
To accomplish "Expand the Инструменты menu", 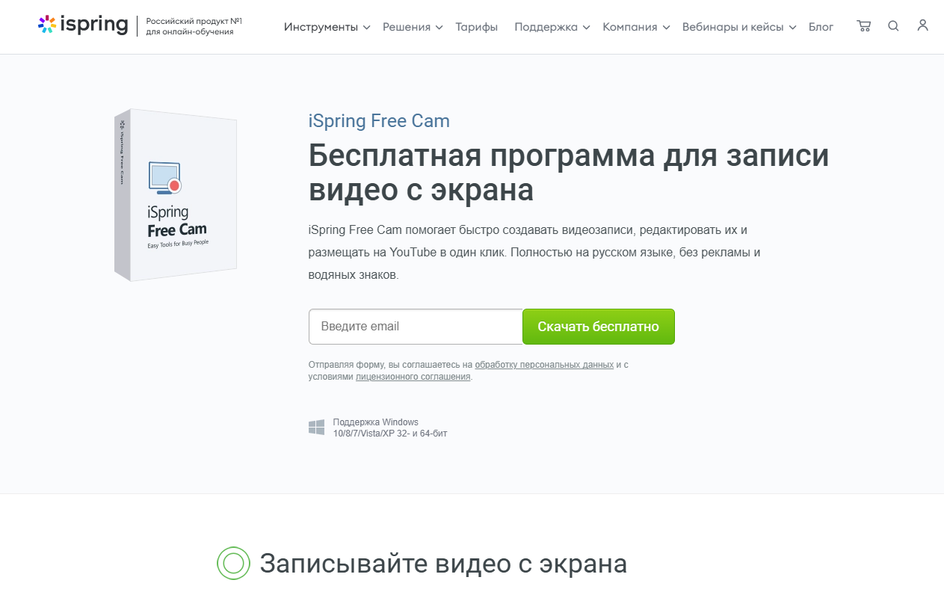I will pyautogui.click(x=327, y=27).
